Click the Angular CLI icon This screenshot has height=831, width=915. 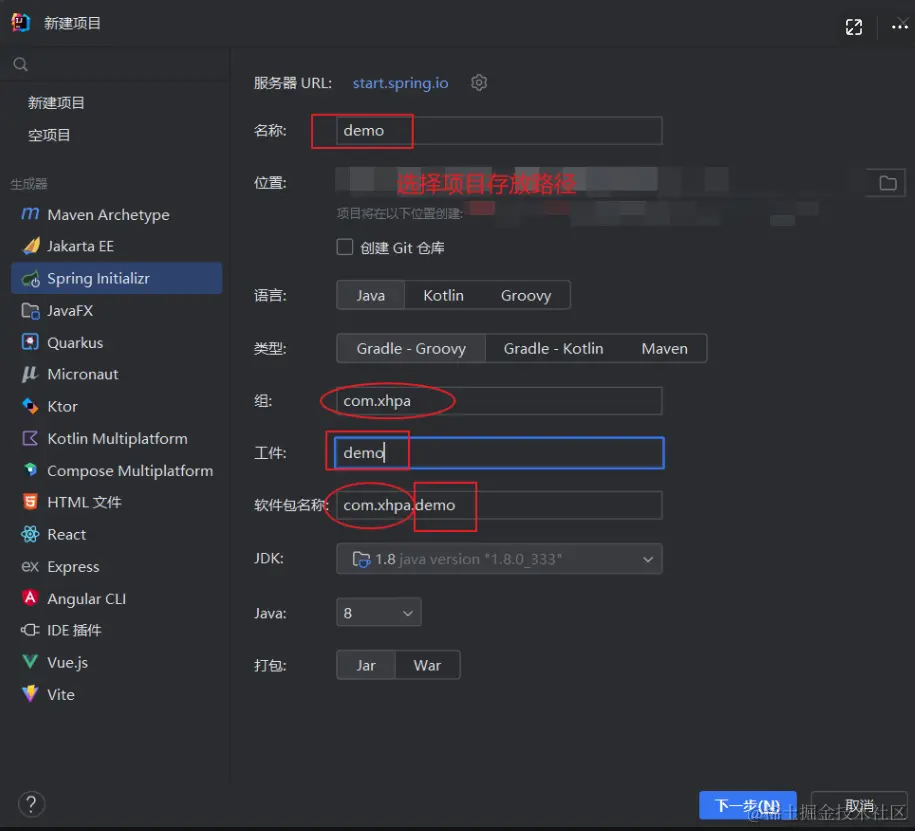(x=30, y=598)
